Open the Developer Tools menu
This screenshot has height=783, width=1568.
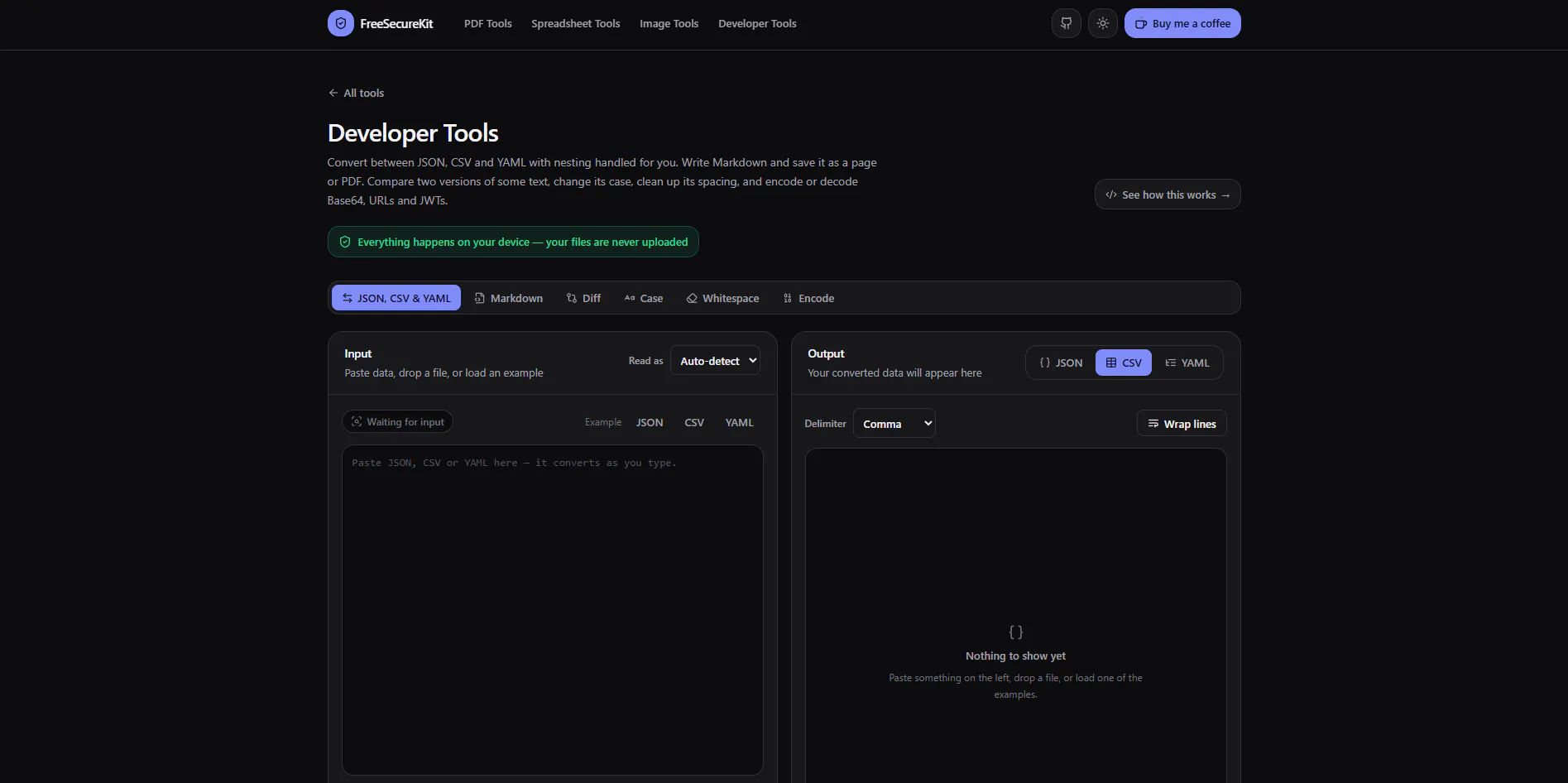(757, 23)
